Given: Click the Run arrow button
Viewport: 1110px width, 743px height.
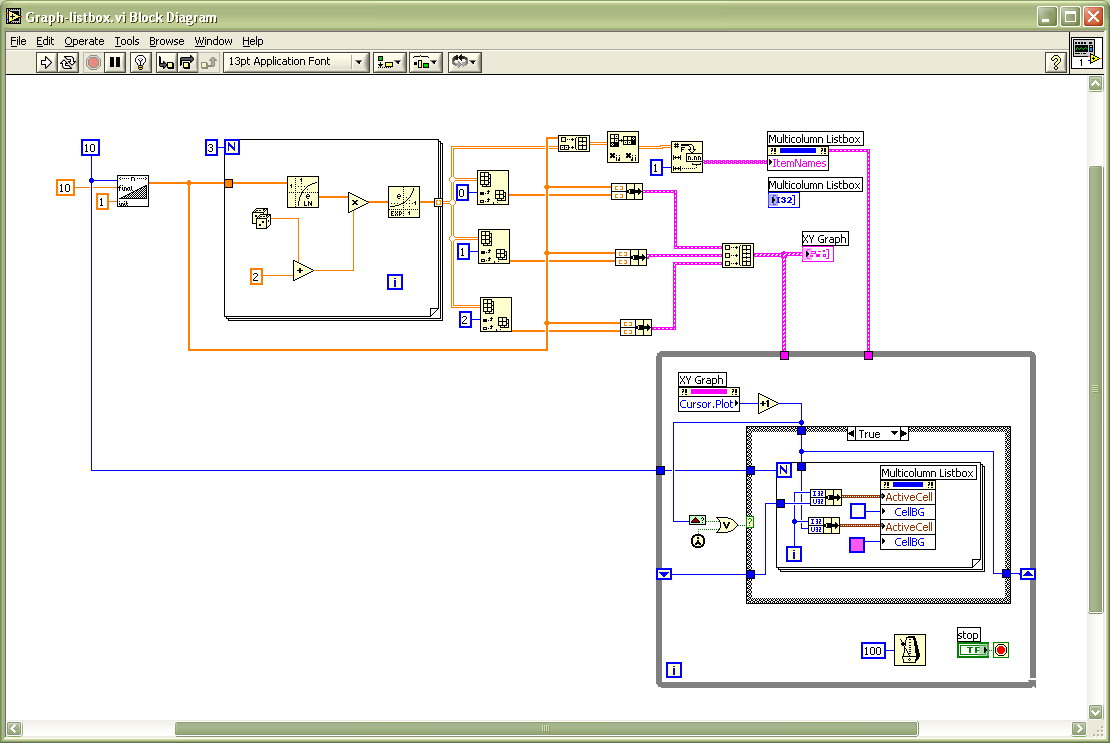Looking at the screenshot, I should coord(45,62).
